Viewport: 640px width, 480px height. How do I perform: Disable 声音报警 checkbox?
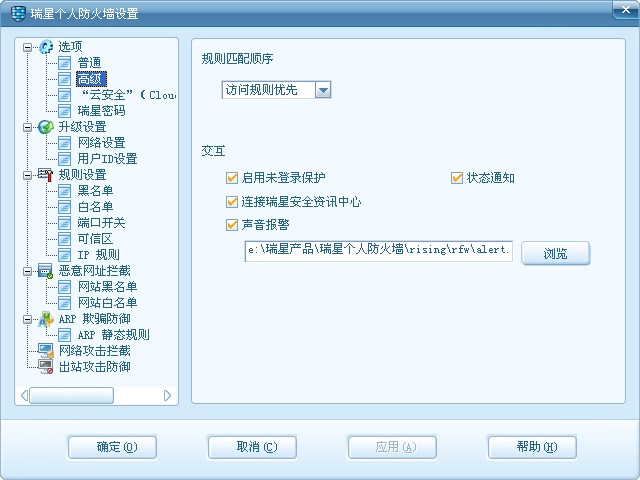tap(232, 225)
